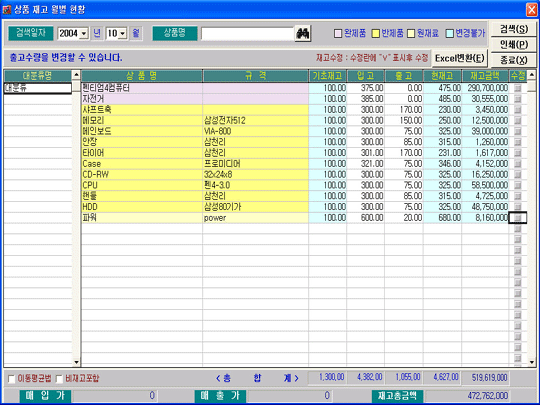Open the year 2004 dropdown
Screen dimensions: 540x405
pos(84,34)
